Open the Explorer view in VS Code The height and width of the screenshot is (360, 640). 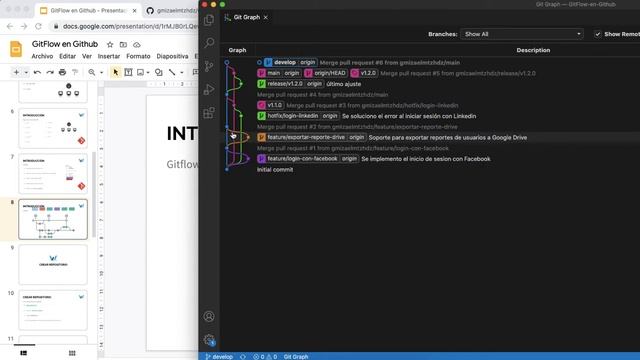(209, 20)
